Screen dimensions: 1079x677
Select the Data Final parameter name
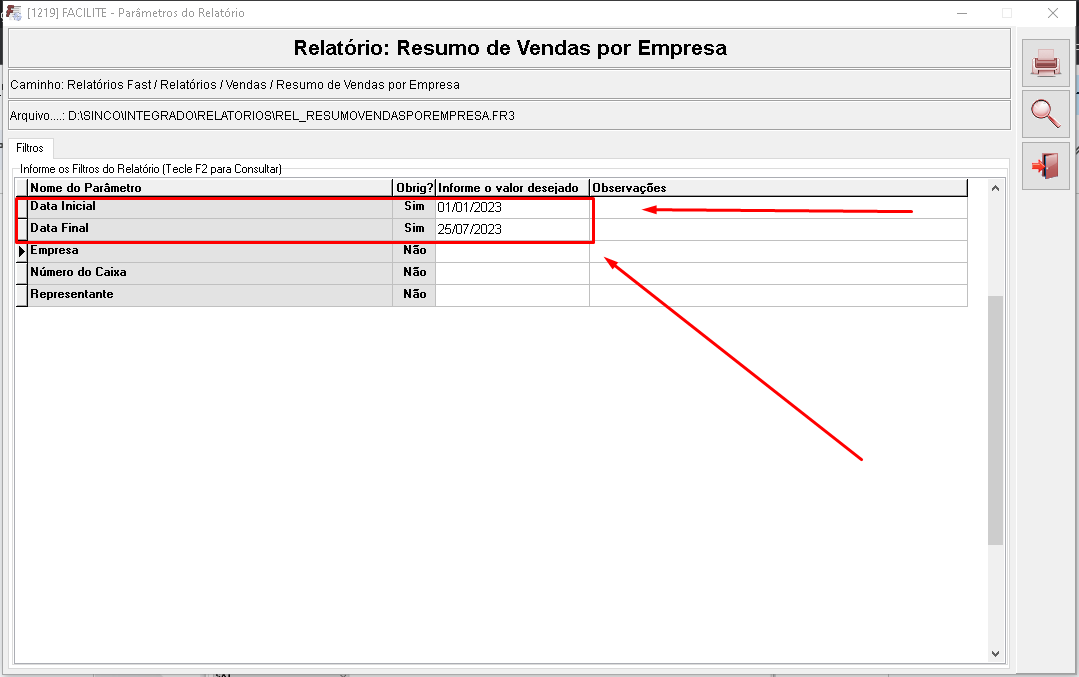(x=210, y=229)
